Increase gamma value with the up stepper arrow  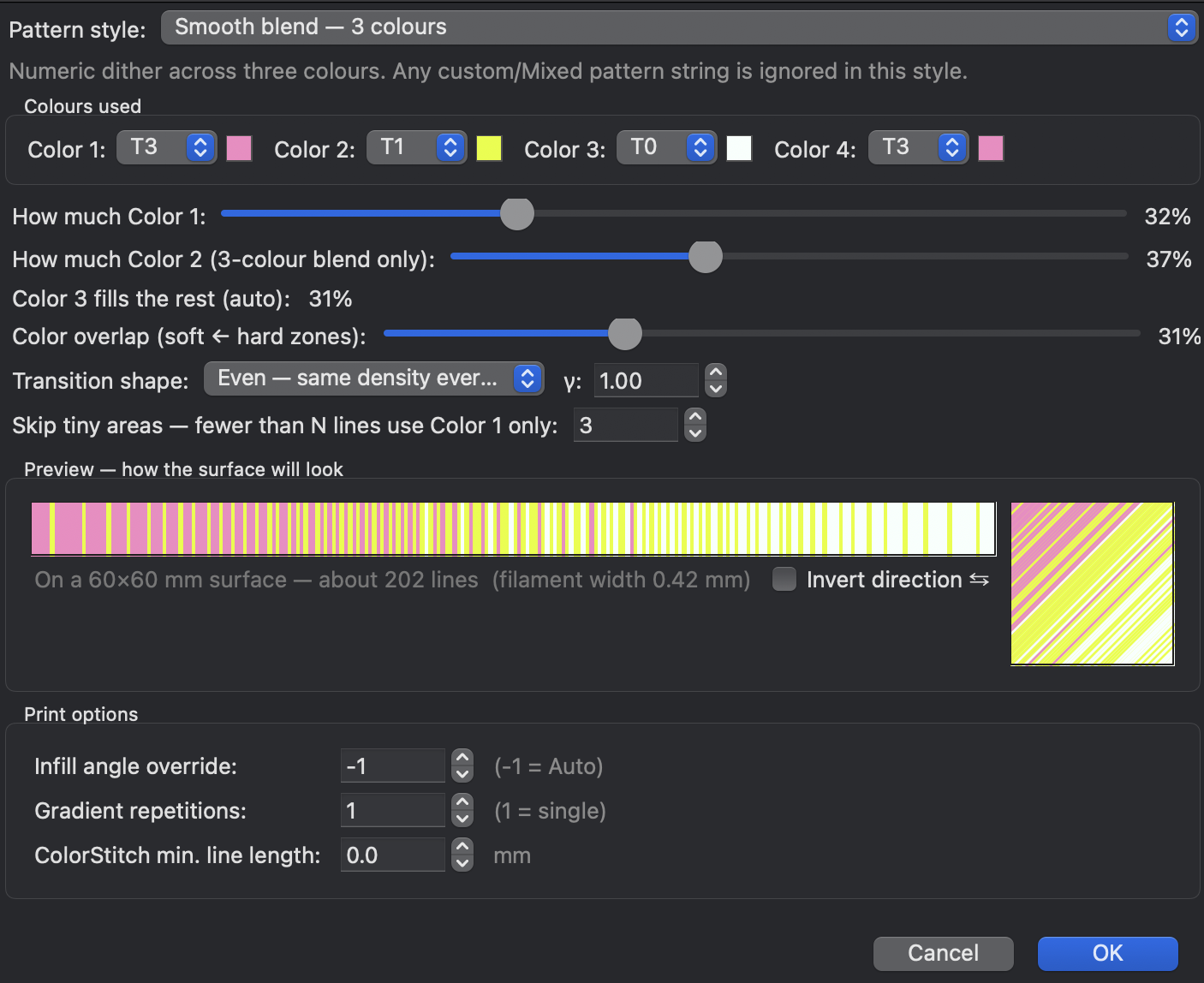click(x=716, y=372)
